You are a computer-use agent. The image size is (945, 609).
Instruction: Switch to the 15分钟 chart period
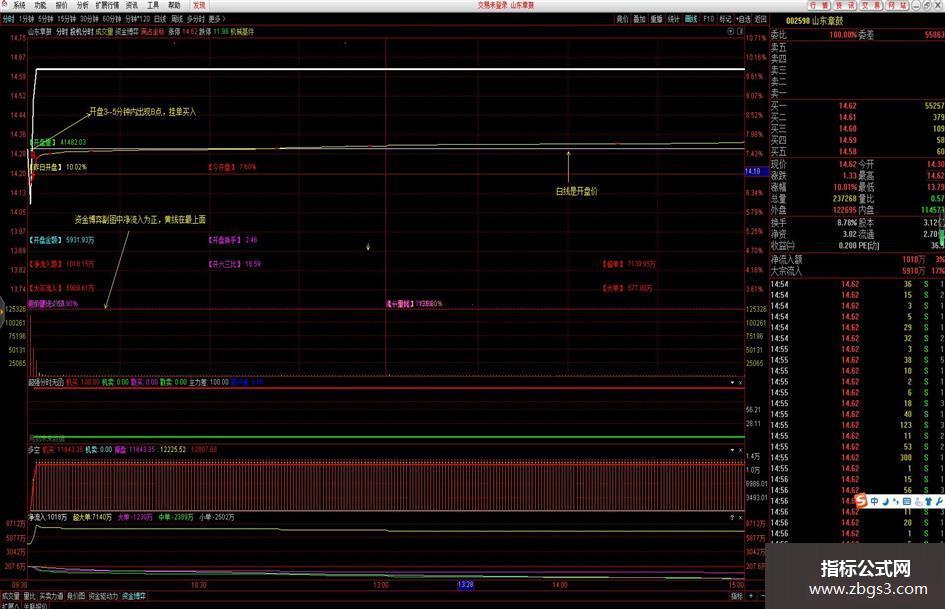point(67,19)
